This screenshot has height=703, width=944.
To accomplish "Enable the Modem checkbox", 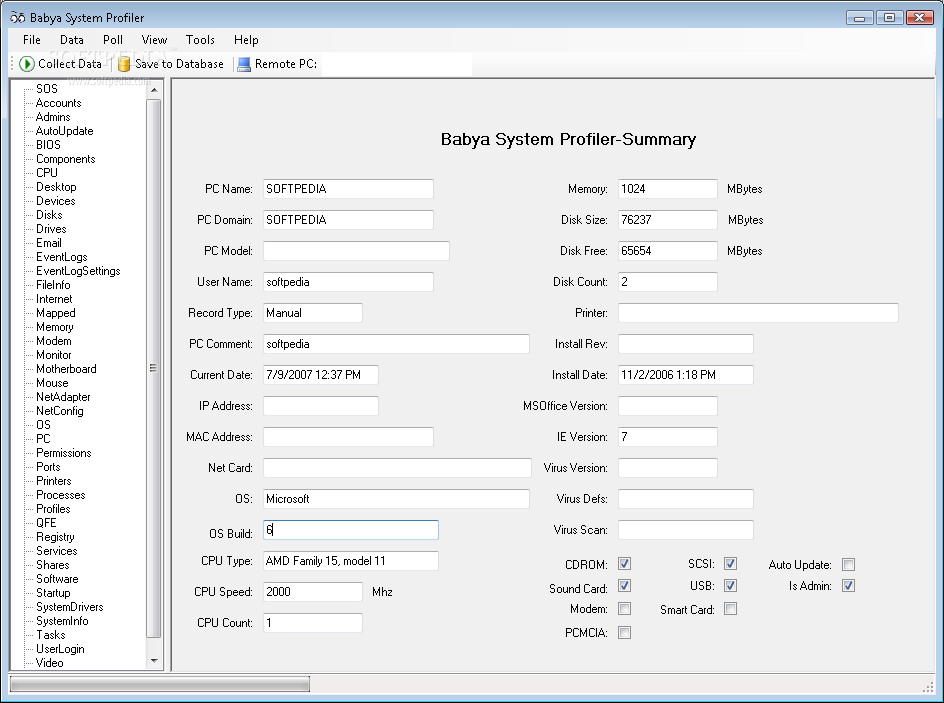I will (x=624, y=609).
